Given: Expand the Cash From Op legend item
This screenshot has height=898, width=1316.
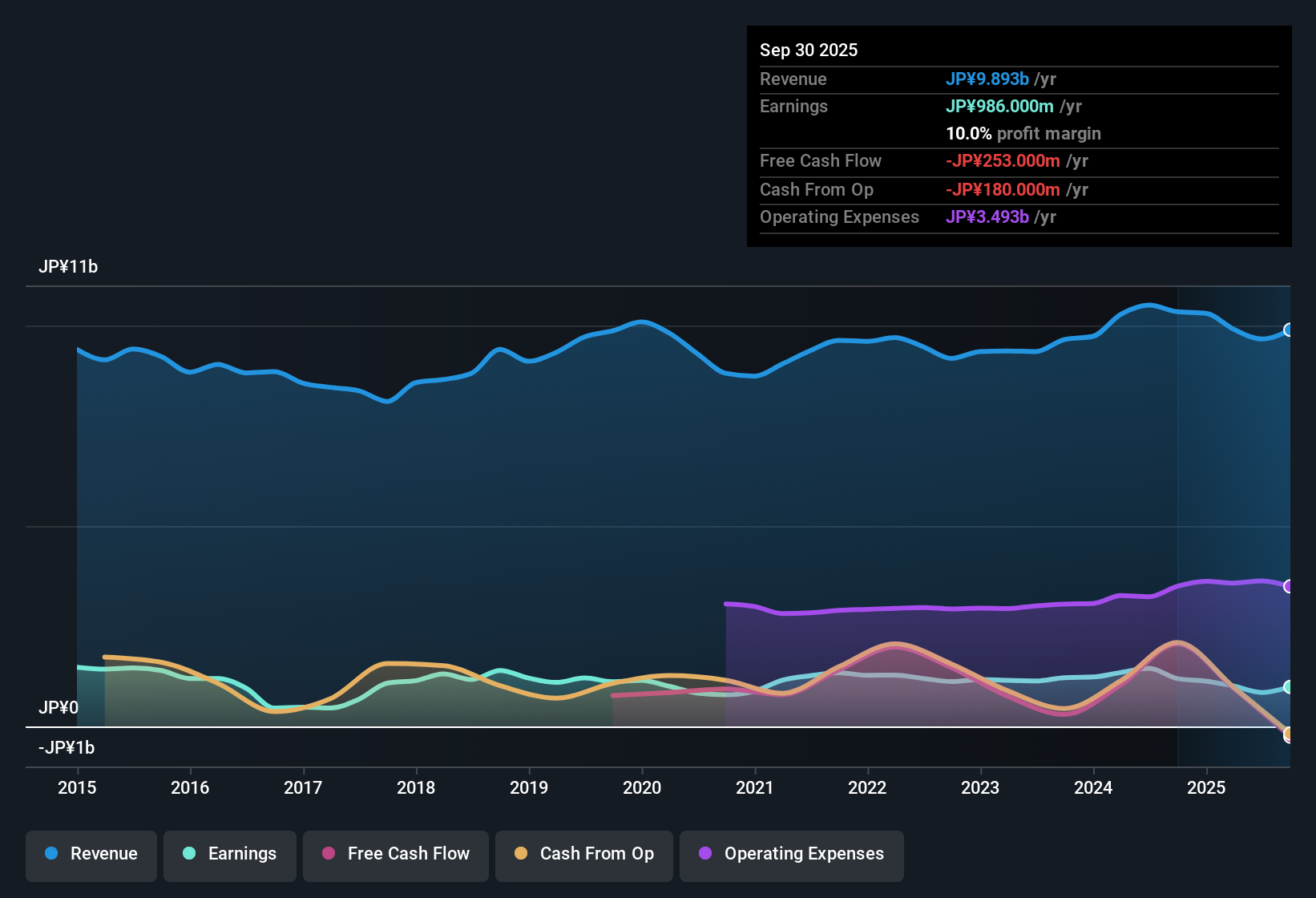Looking at the screenshot, I should tap(583, 854).
